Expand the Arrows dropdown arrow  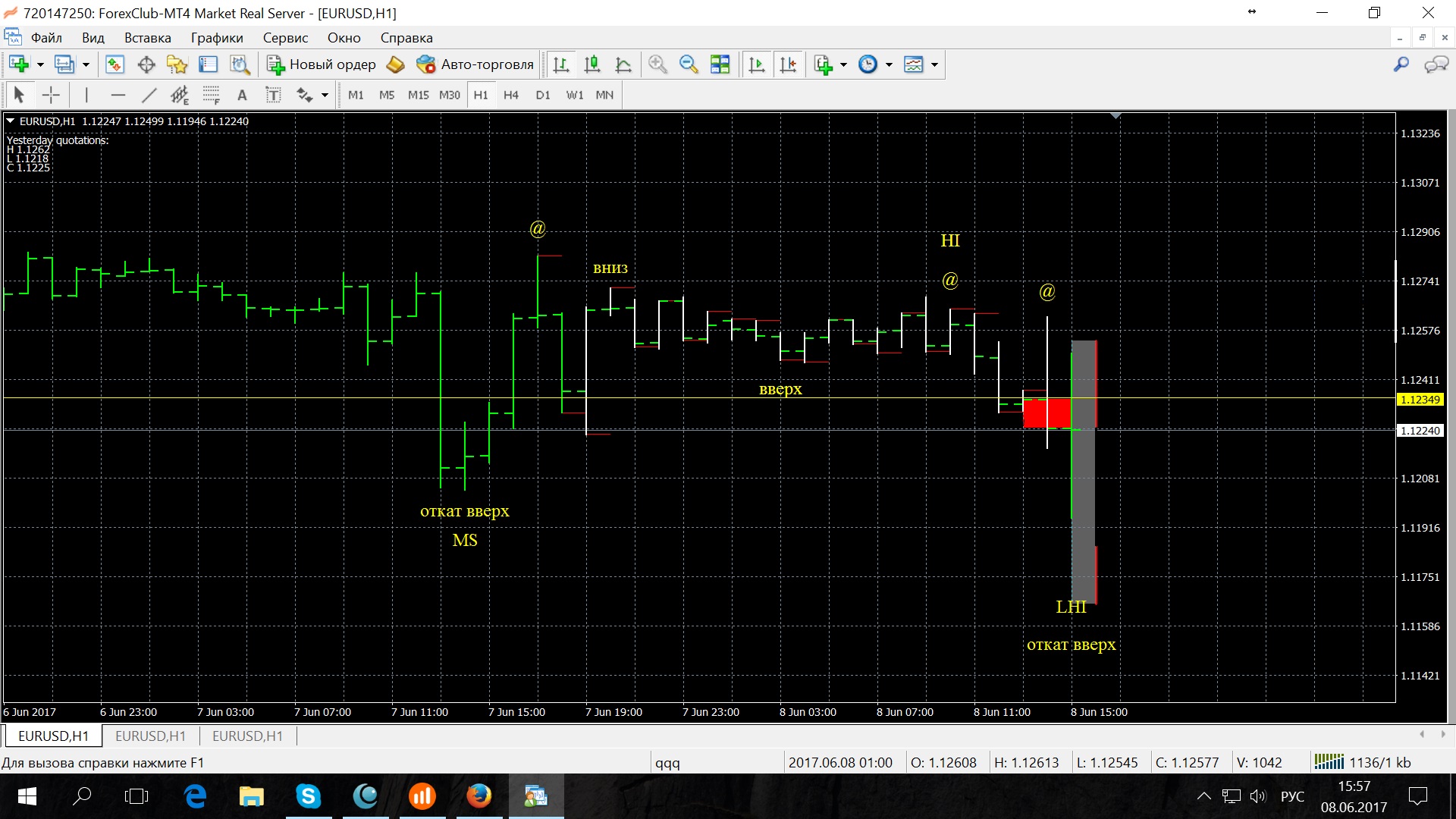(x=325, y=95)
